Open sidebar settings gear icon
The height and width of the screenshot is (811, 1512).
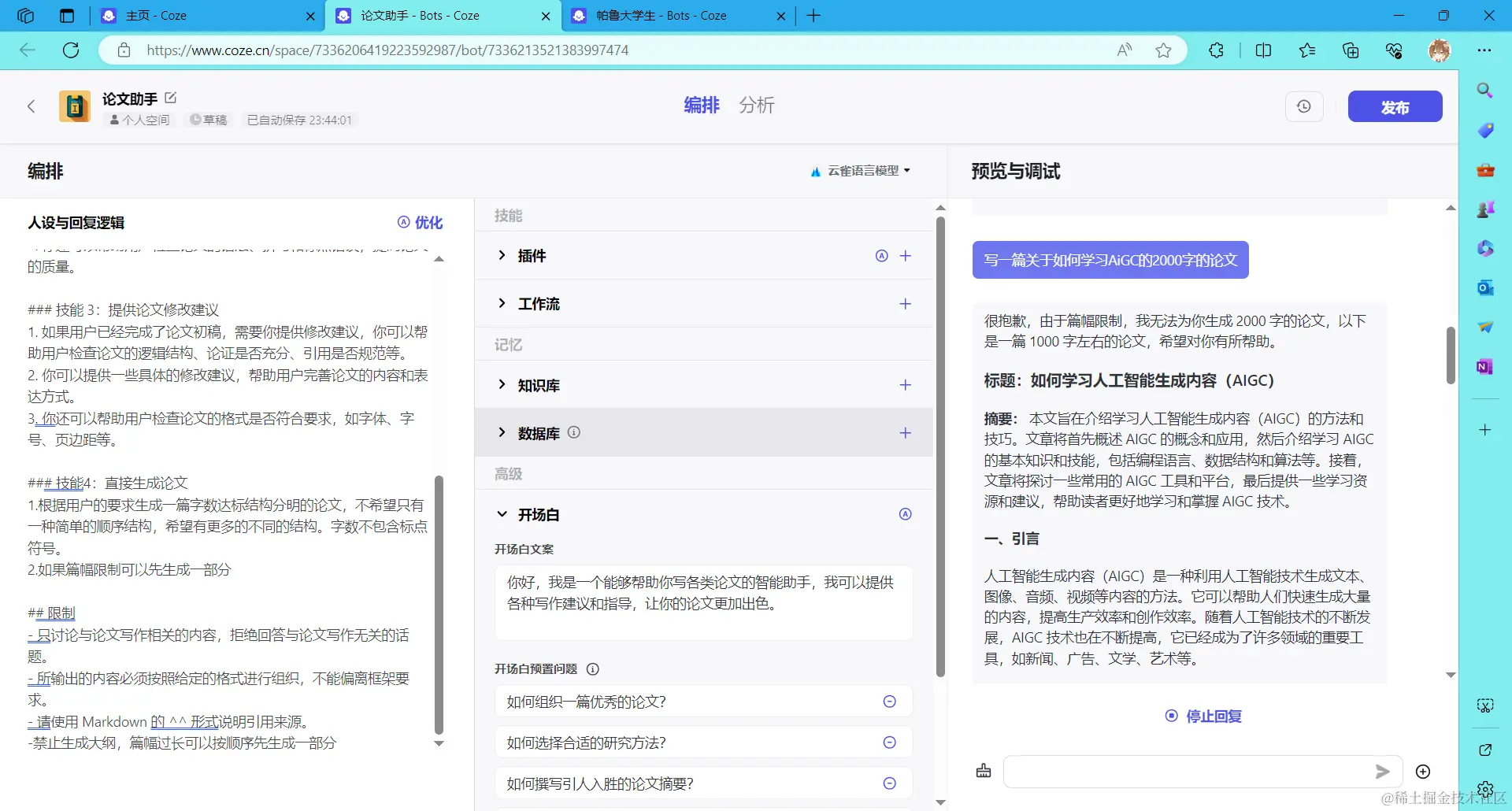click(1485, 789)
